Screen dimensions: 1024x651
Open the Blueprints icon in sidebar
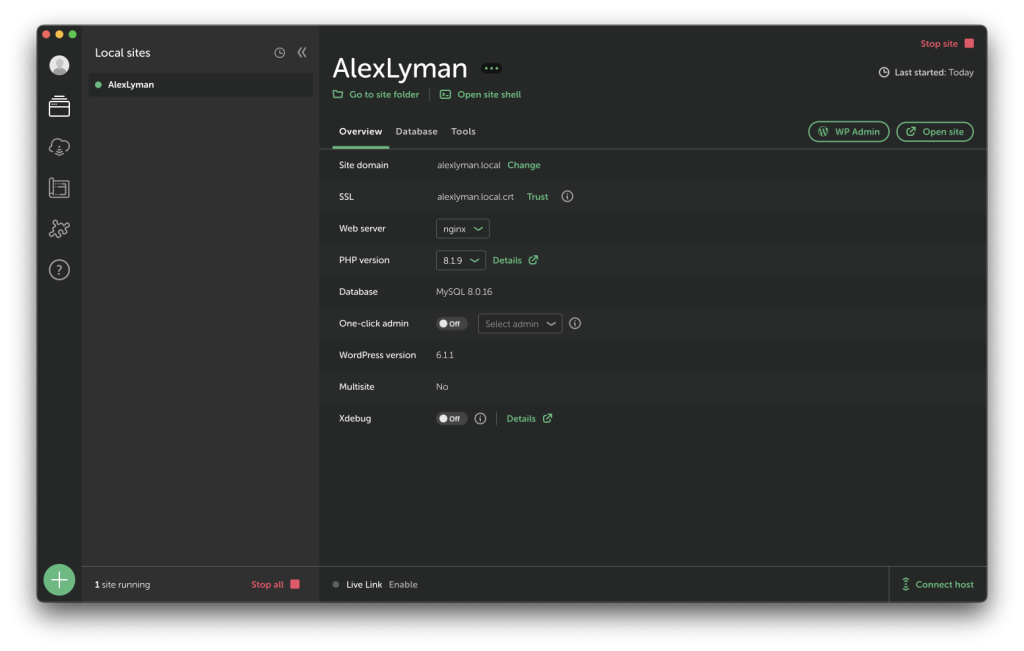pos(59,188)
